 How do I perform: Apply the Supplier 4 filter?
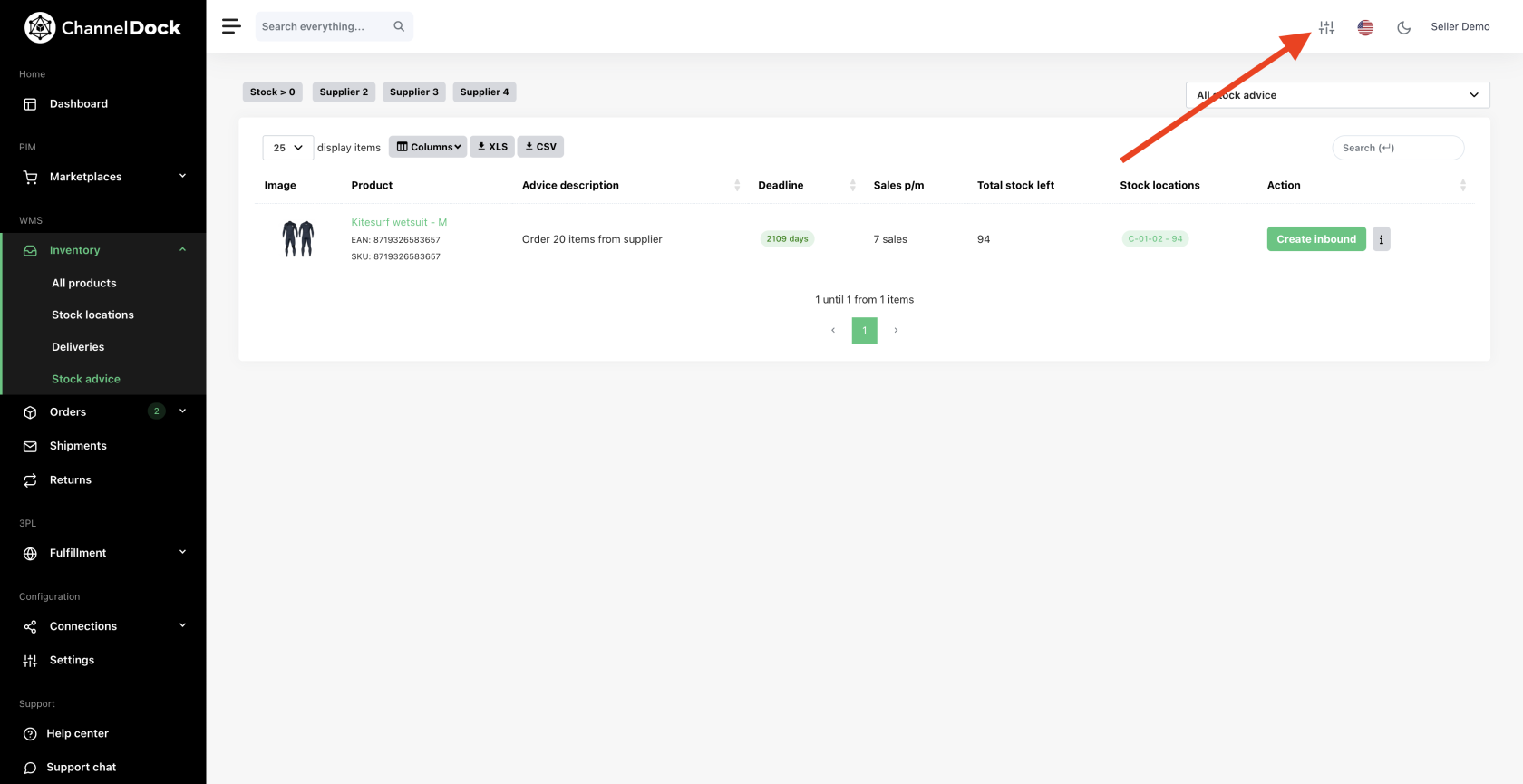(x=484, y=92)
